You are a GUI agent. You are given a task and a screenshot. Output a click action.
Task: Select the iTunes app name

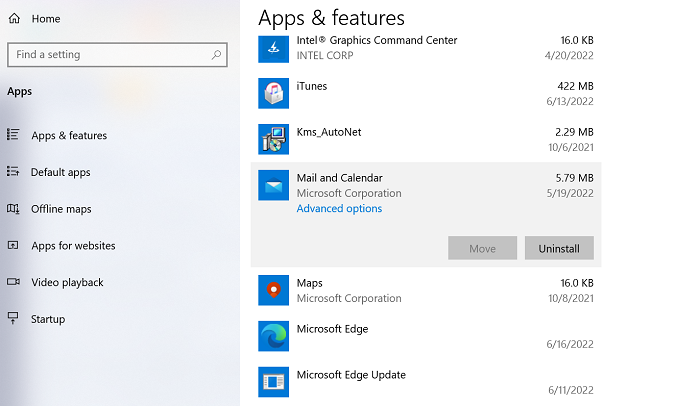[312, 86]
